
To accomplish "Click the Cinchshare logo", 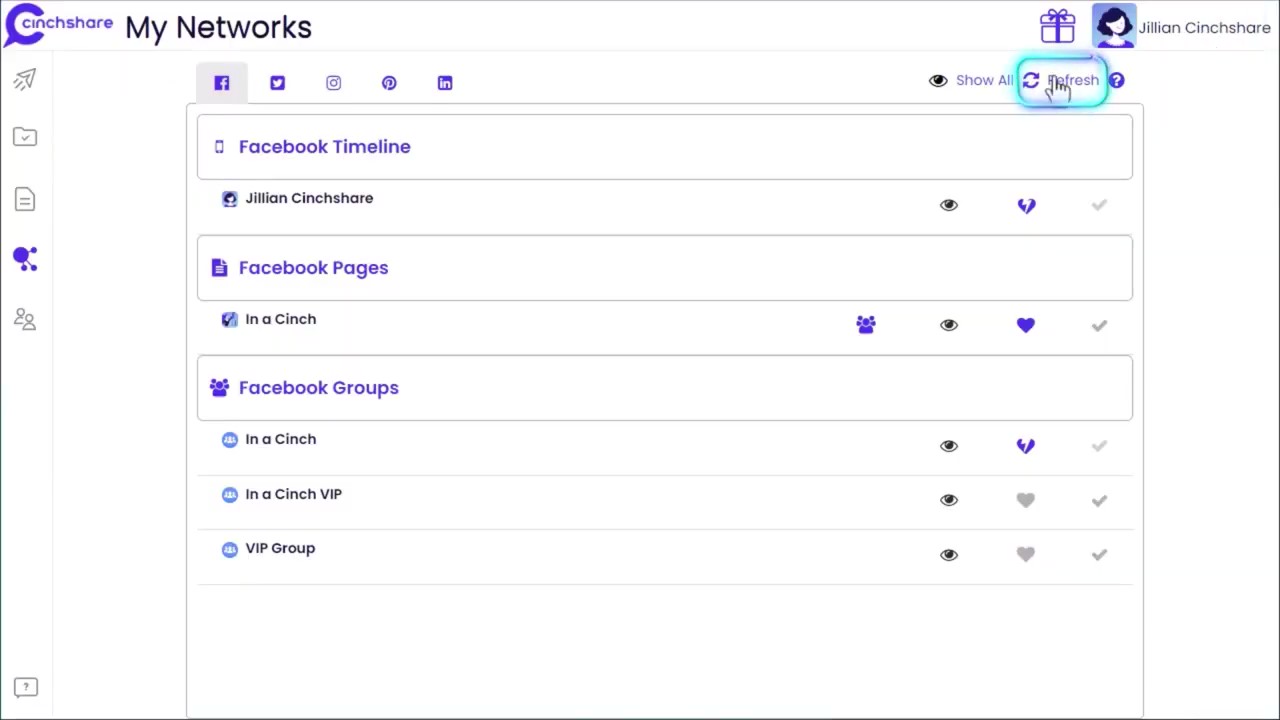I will coord(58,25).
